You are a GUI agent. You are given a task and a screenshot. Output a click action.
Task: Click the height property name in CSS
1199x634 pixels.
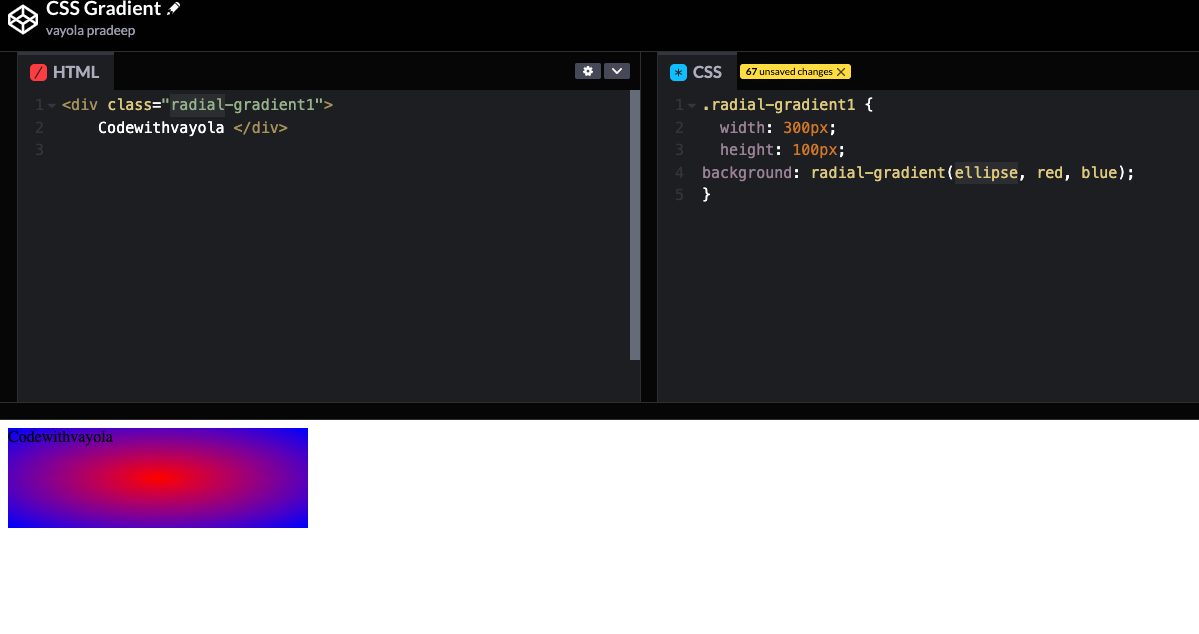tap(747, 150)
